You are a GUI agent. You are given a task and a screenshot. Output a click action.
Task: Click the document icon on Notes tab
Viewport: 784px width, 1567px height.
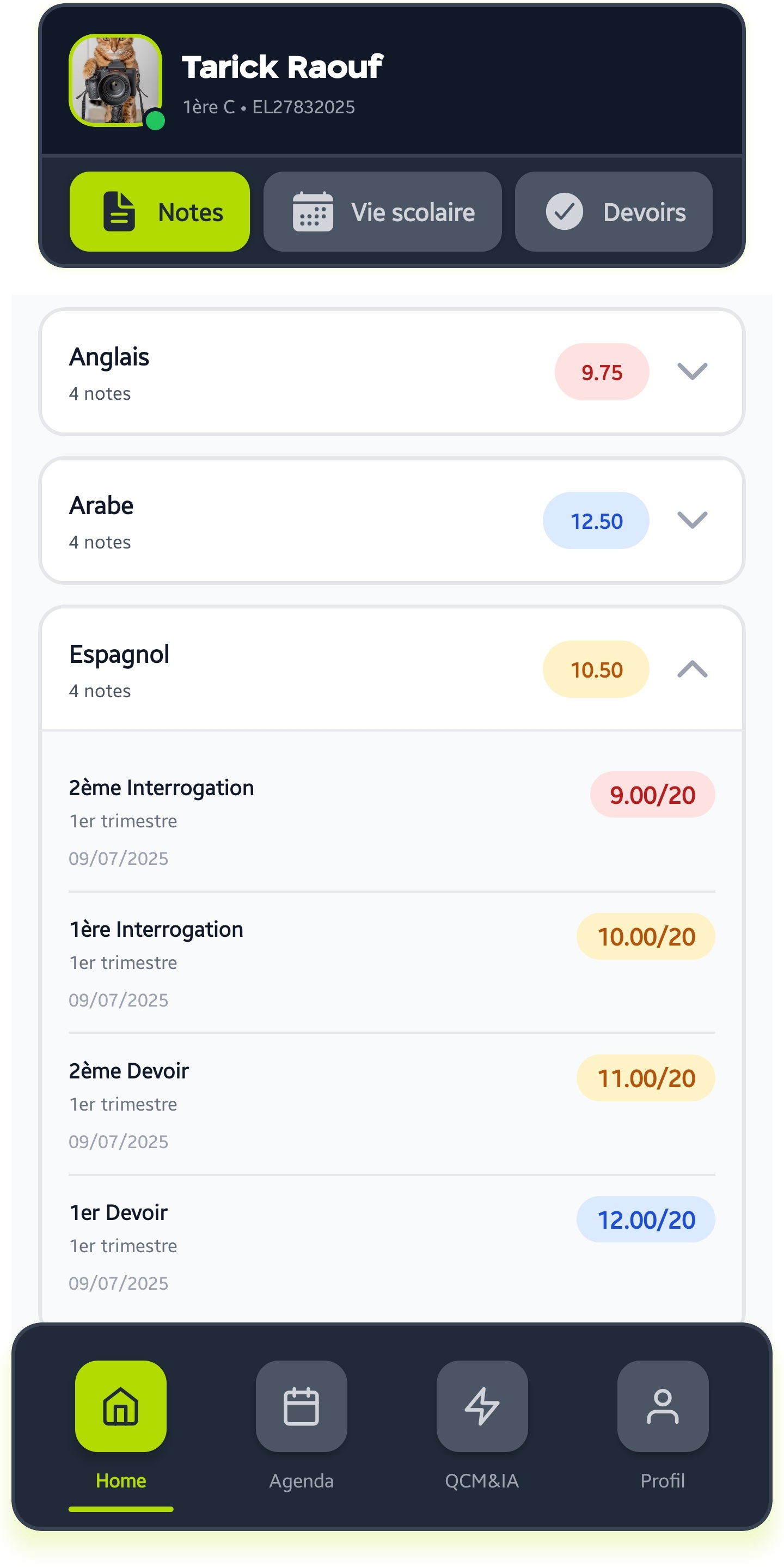(x=119, y=211)
